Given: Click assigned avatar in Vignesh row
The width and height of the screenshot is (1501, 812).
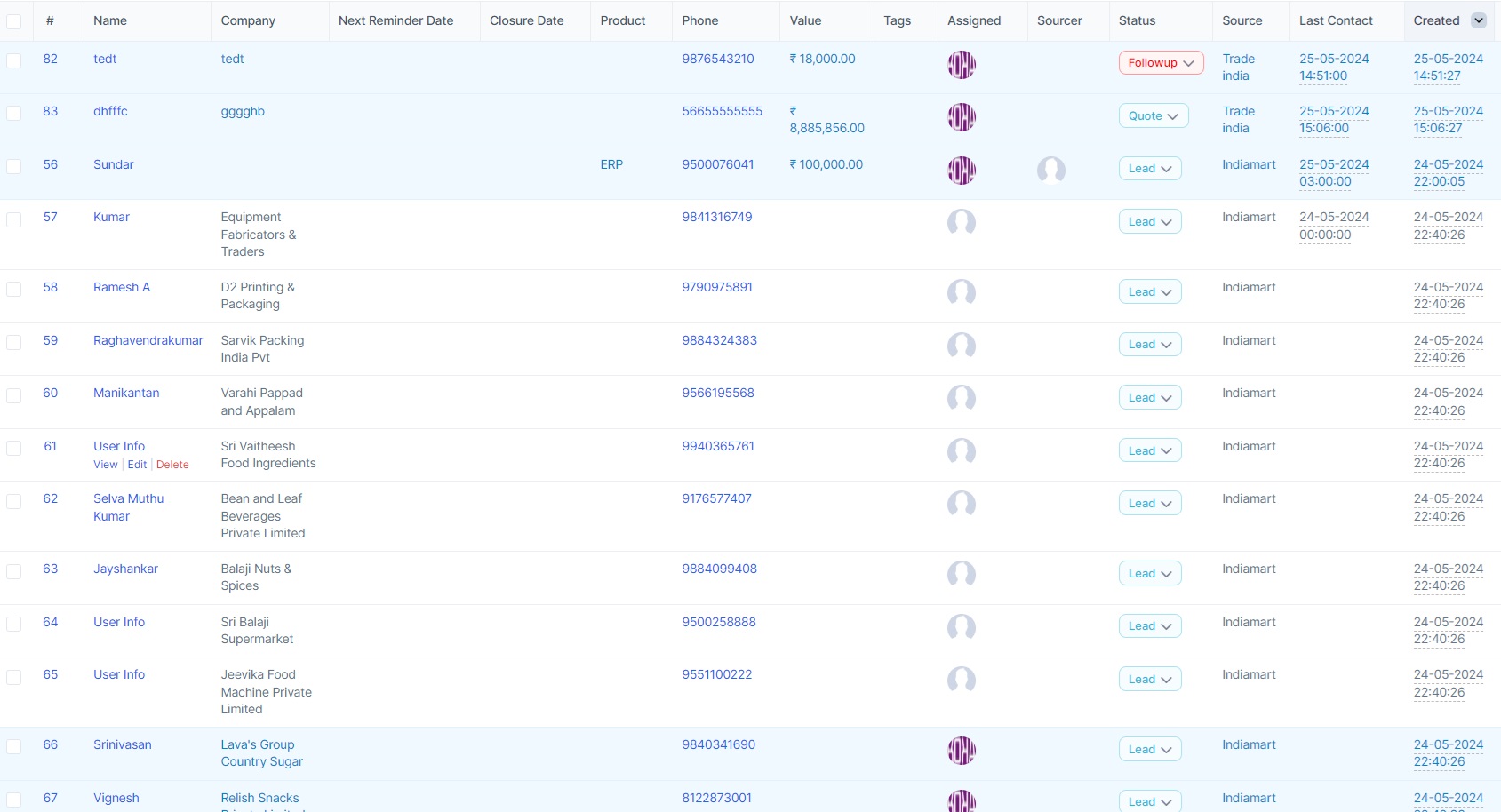Looking at the screenshot, I should (x=962, y=800).
